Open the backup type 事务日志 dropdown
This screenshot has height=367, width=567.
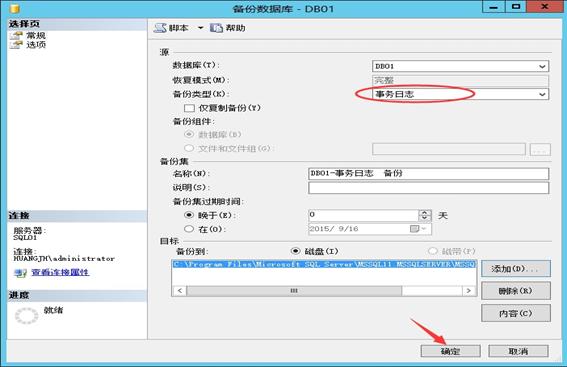460,94
